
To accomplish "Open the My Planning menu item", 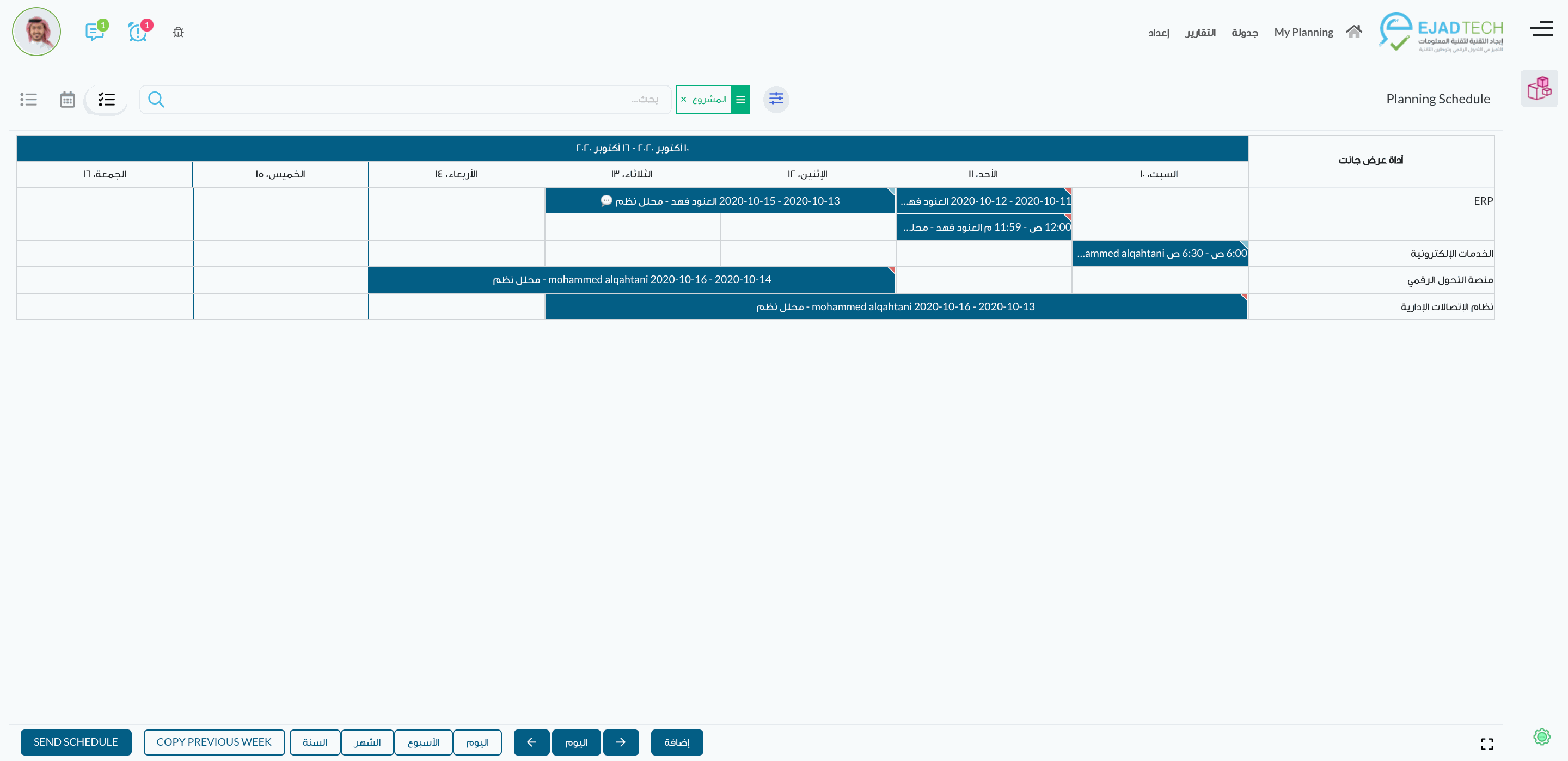I will point(1303,32).
